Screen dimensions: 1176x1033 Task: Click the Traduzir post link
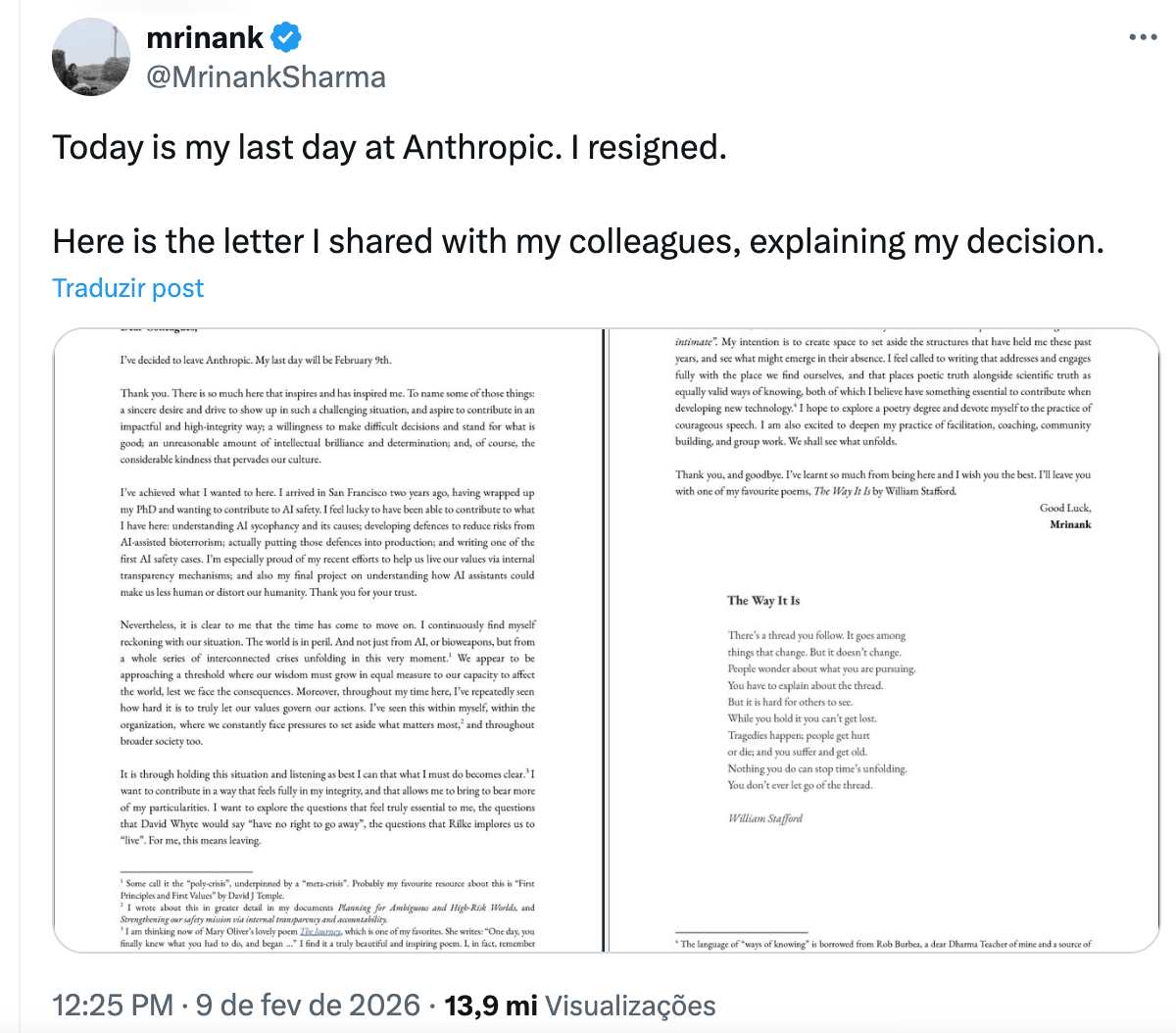(x=127, y=288)
